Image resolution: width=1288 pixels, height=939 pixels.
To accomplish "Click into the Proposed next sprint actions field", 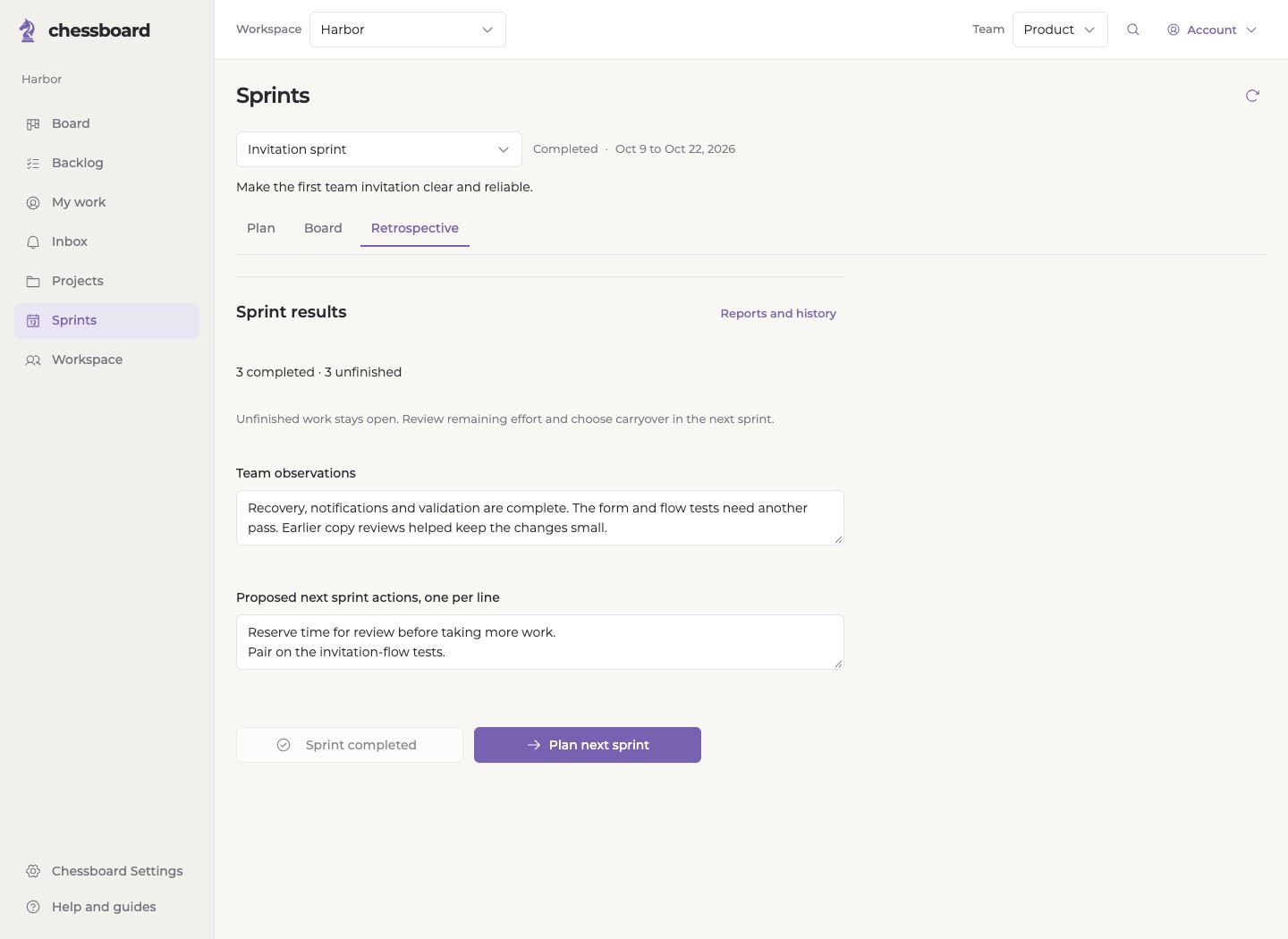I will point(540,642).
